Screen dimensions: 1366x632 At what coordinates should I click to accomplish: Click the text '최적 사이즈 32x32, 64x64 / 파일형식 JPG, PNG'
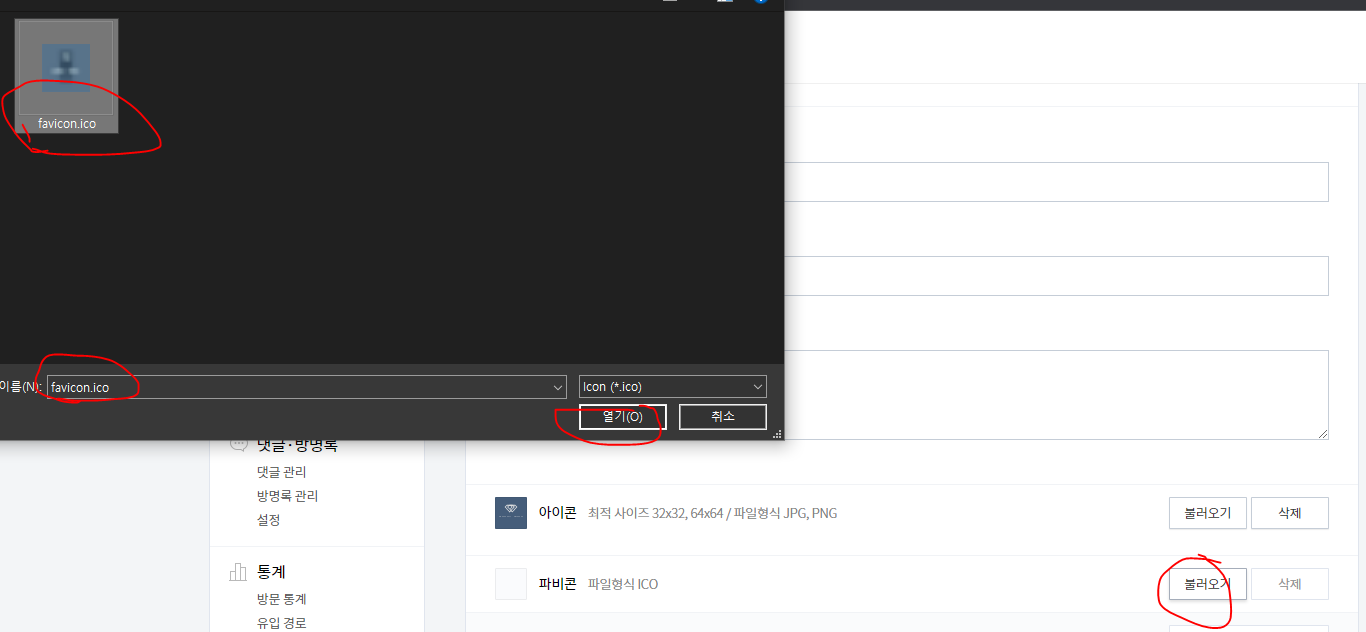tap(713, 513)
